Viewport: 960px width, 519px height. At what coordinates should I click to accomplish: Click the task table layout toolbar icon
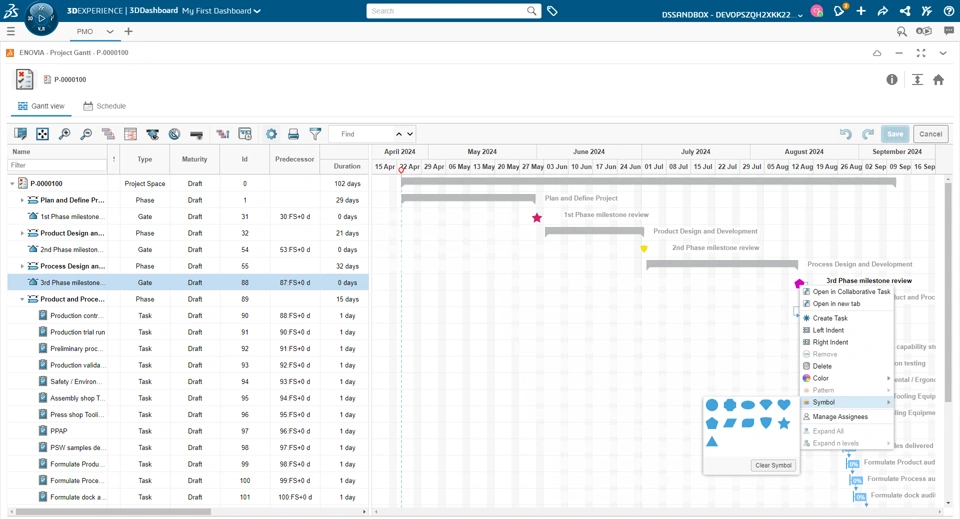(x=130, y=134)
